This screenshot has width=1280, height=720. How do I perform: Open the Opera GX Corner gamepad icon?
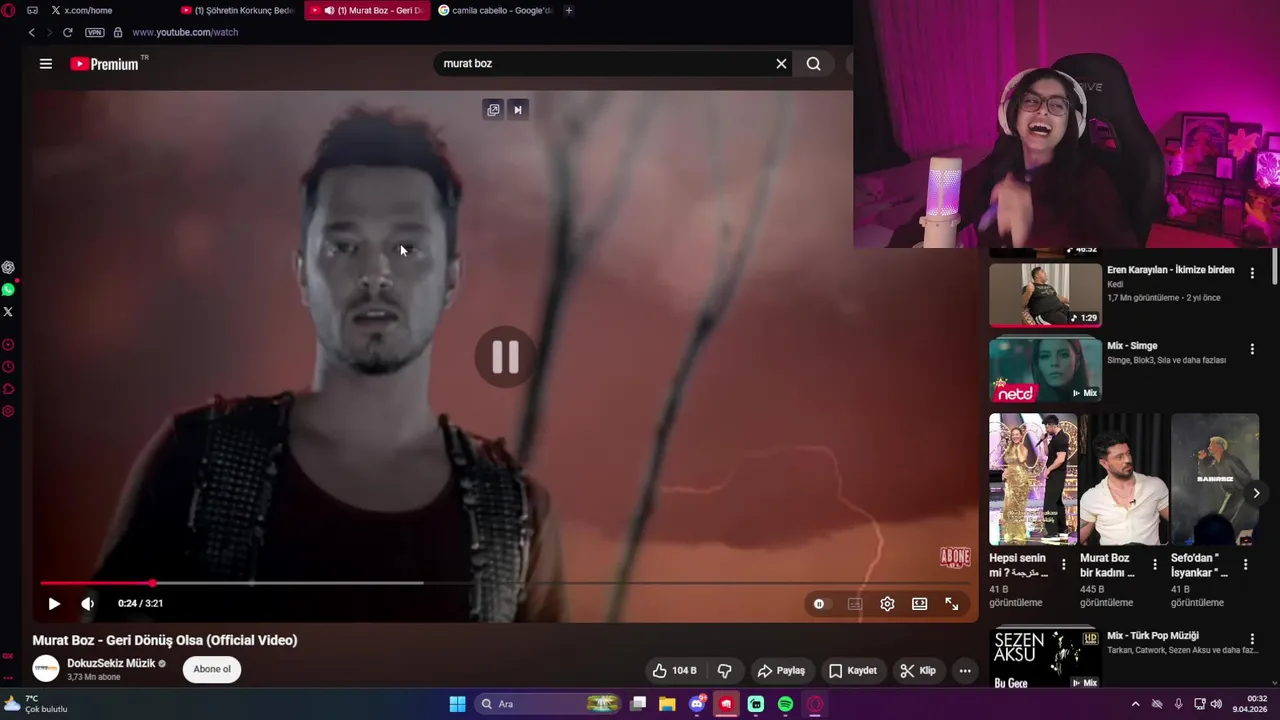coord(32,10)
